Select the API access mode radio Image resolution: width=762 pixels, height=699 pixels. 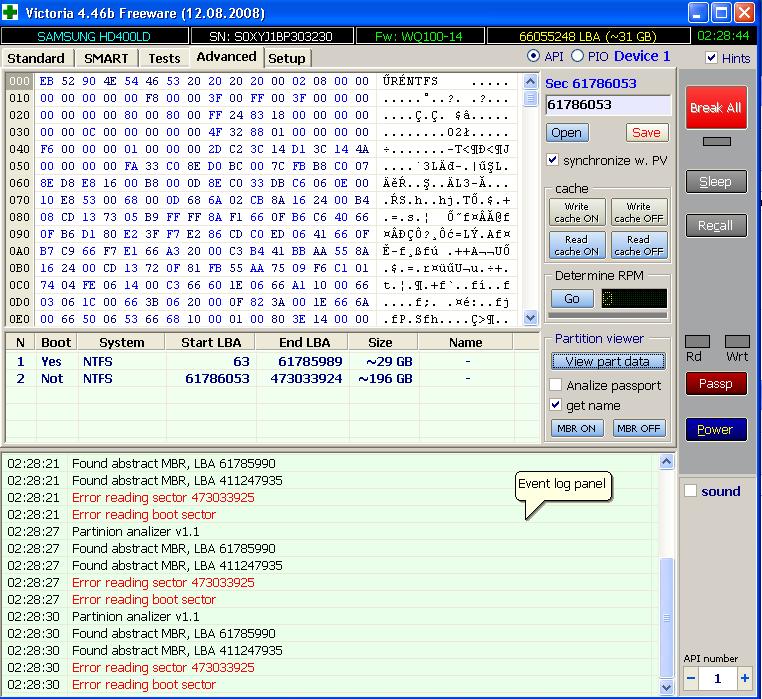[533, 56]
